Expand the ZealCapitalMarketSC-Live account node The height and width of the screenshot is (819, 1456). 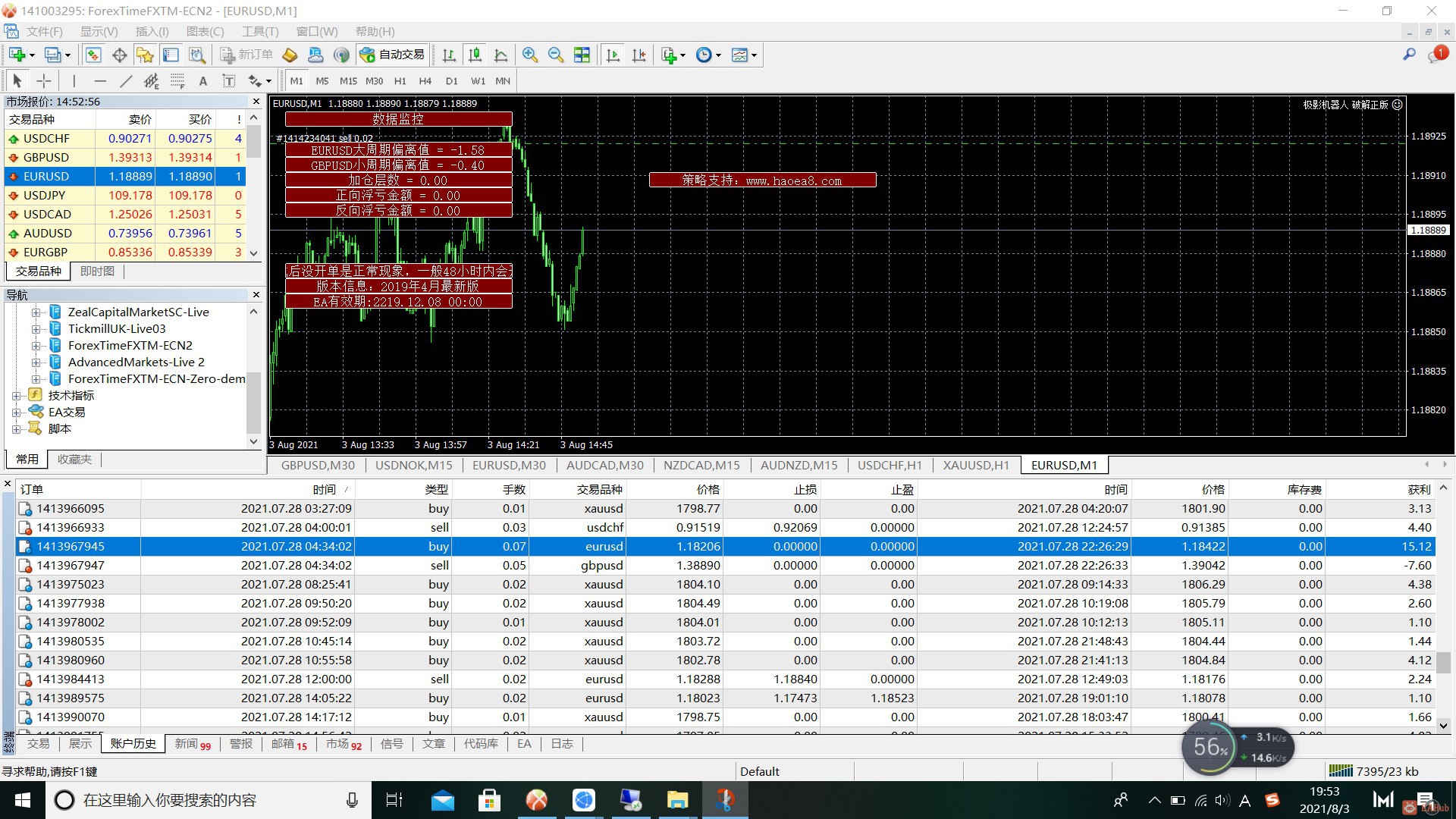click(x=36, y=312)
